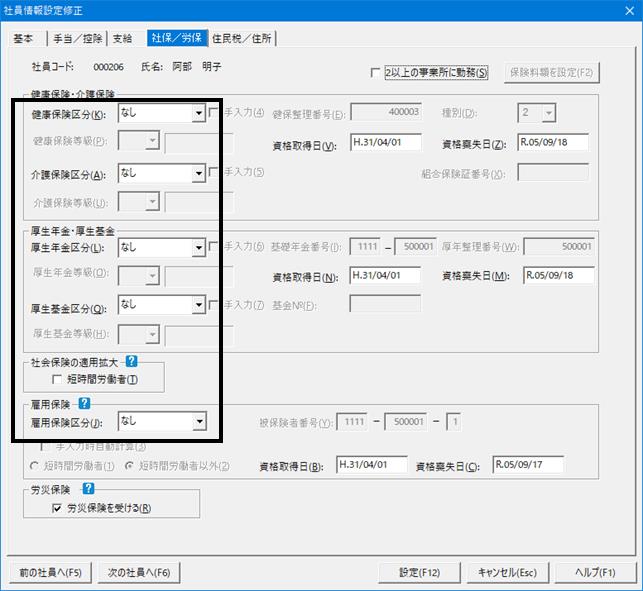This screenshot has width=643, height=591.
Task: Select 短時間労働者(1) radio button
Action: point(34,466)
